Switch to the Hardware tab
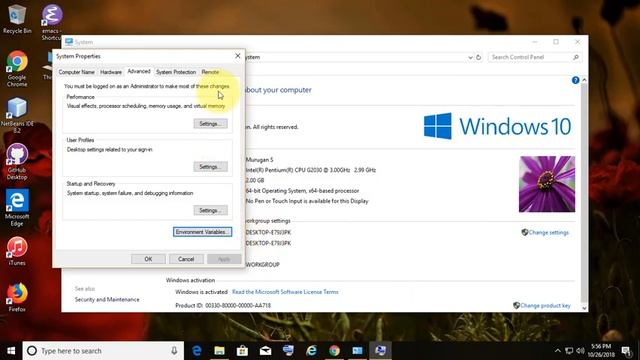This screenshot has width=640, height=360. coord(111,72)
